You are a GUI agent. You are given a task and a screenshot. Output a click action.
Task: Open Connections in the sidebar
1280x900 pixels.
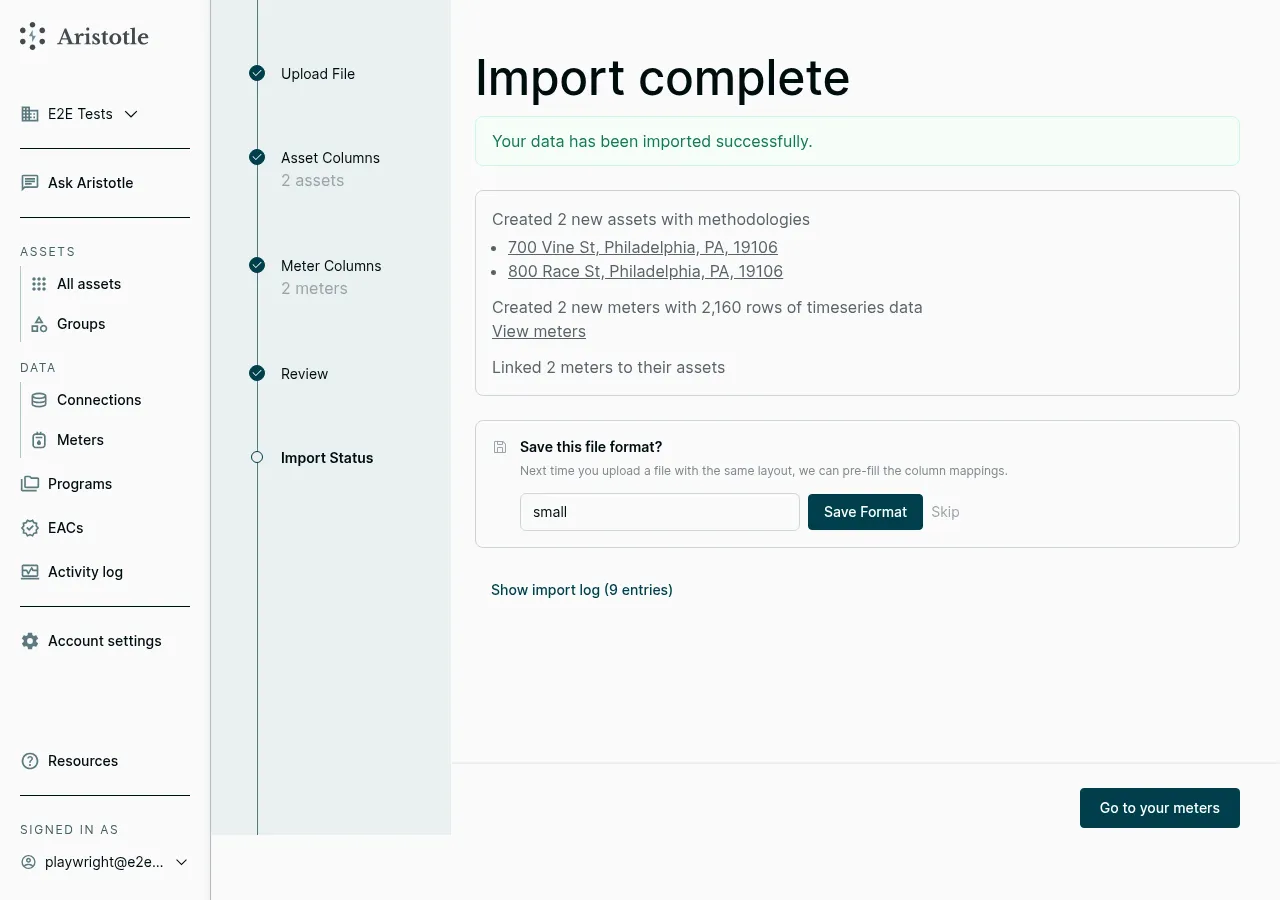(99, 400)
